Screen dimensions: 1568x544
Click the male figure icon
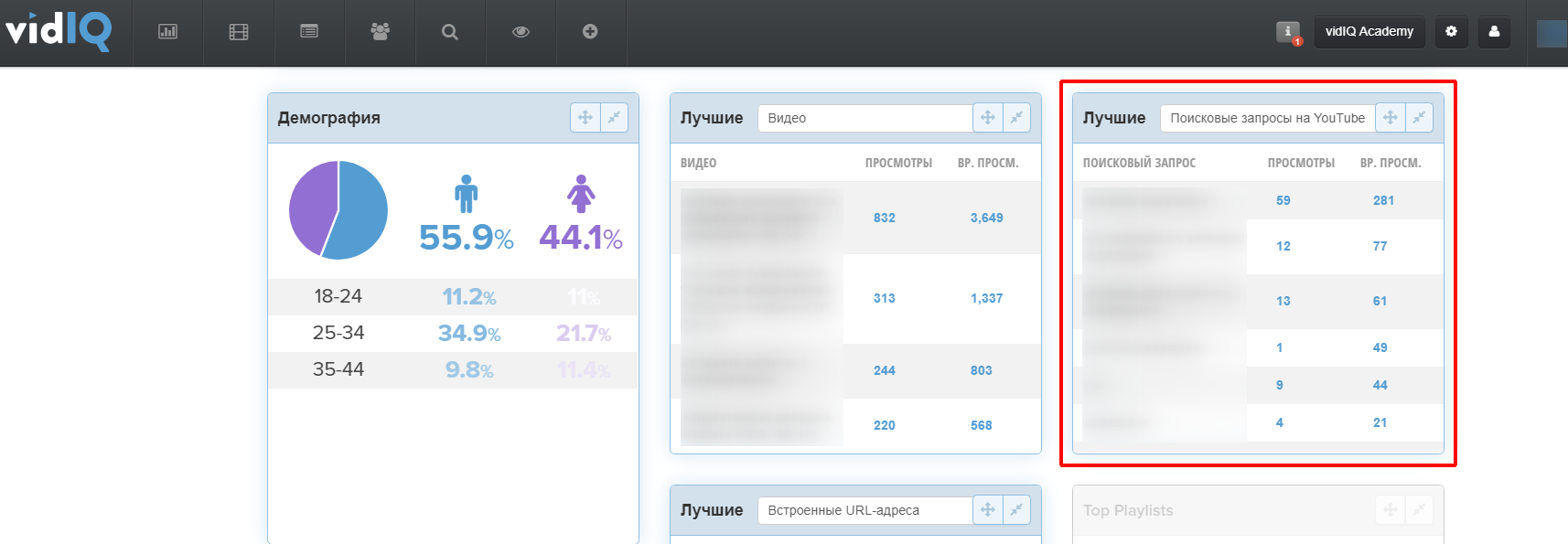pyautogui.click(x=467, y=194)
